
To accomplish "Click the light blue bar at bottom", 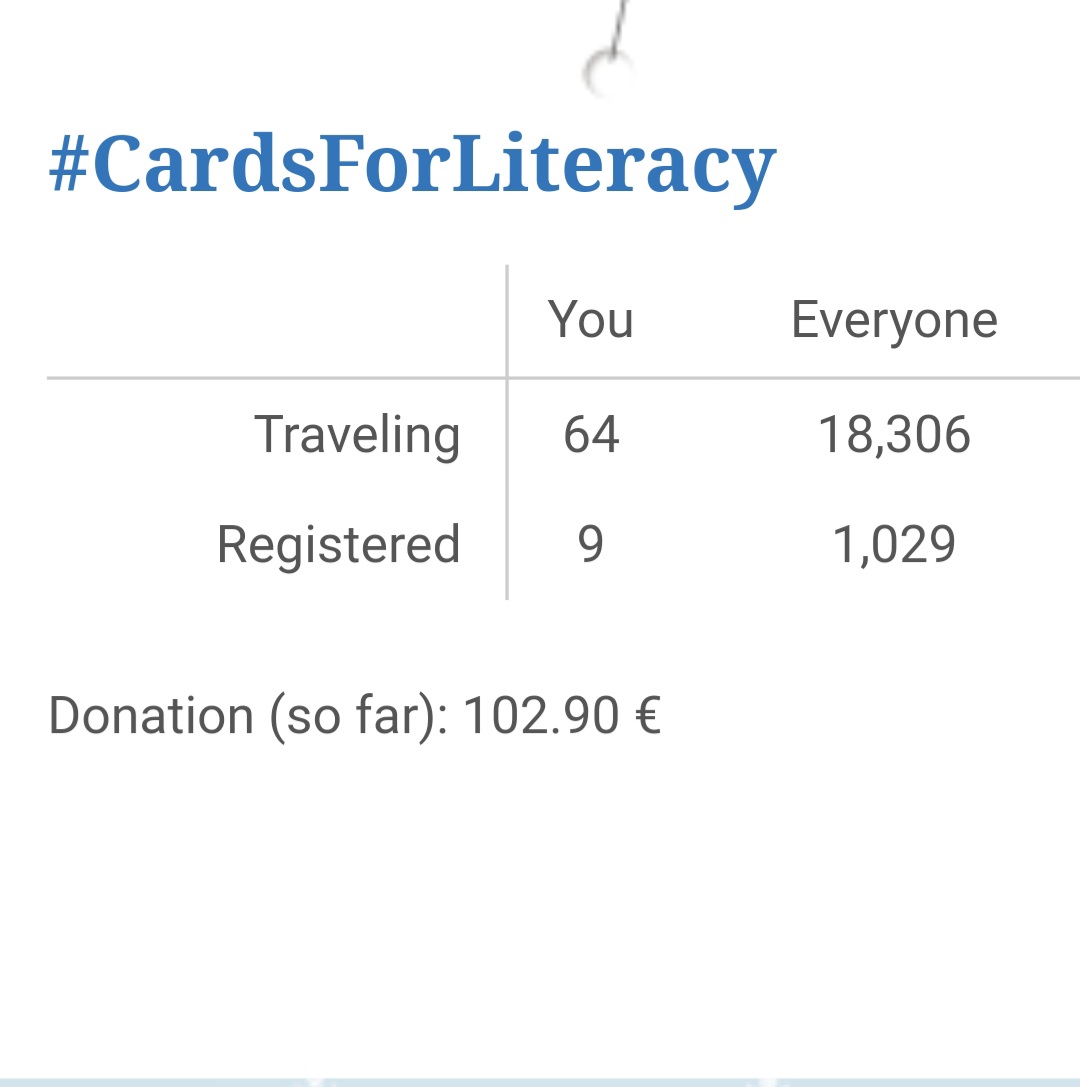I will 540,1082.
